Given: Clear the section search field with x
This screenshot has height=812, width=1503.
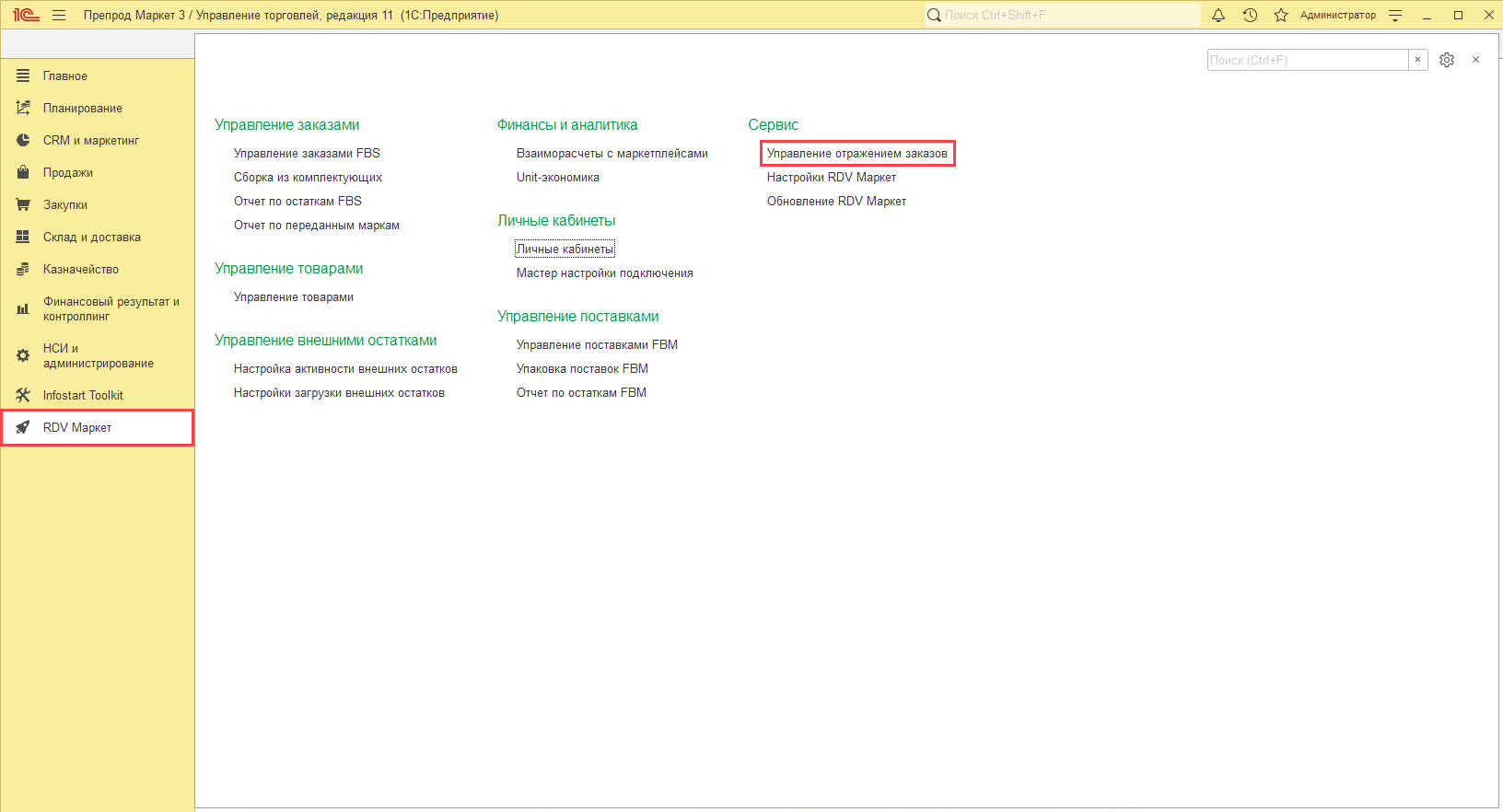Looking at the screenshot, I should [x=1418, y=60].
